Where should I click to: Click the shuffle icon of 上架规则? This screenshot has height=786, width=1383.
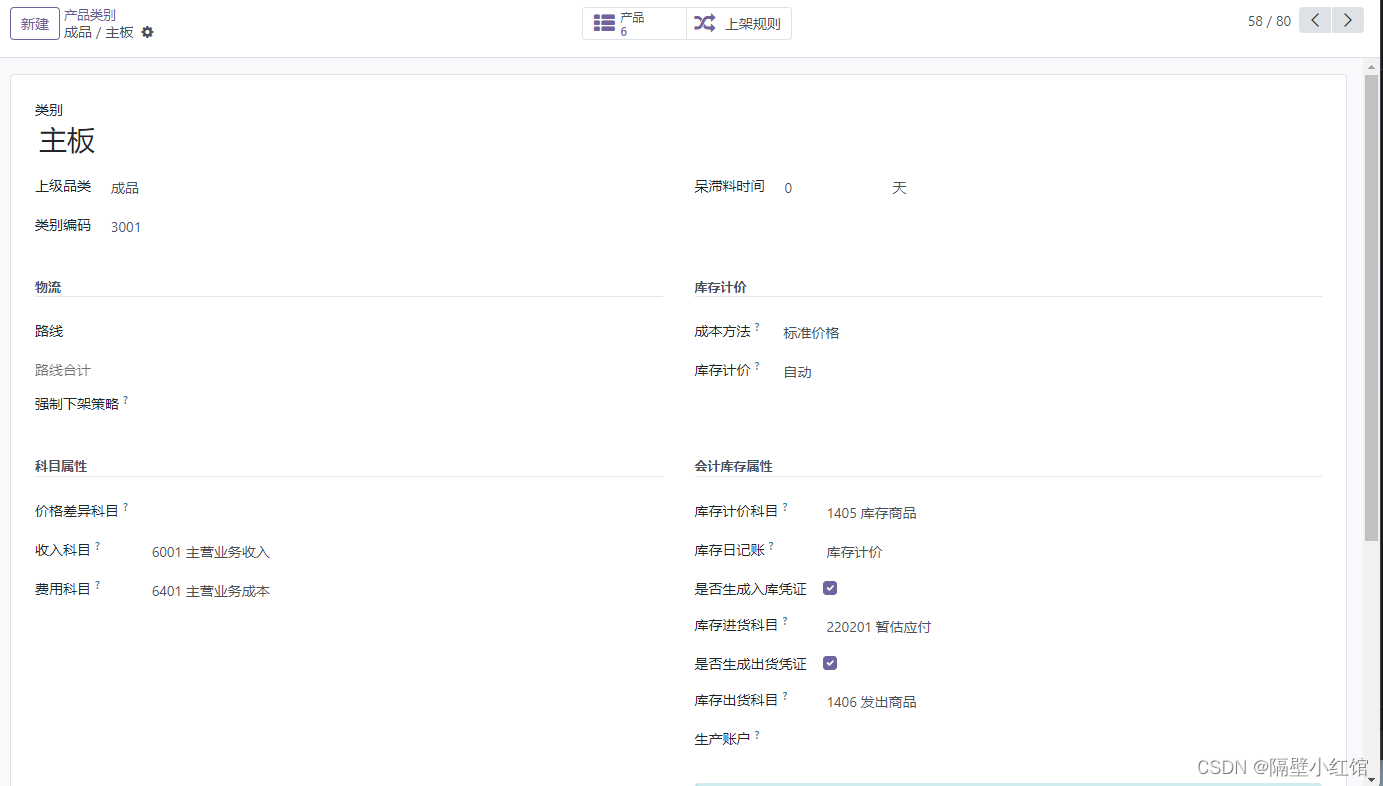tap(705, 24)
